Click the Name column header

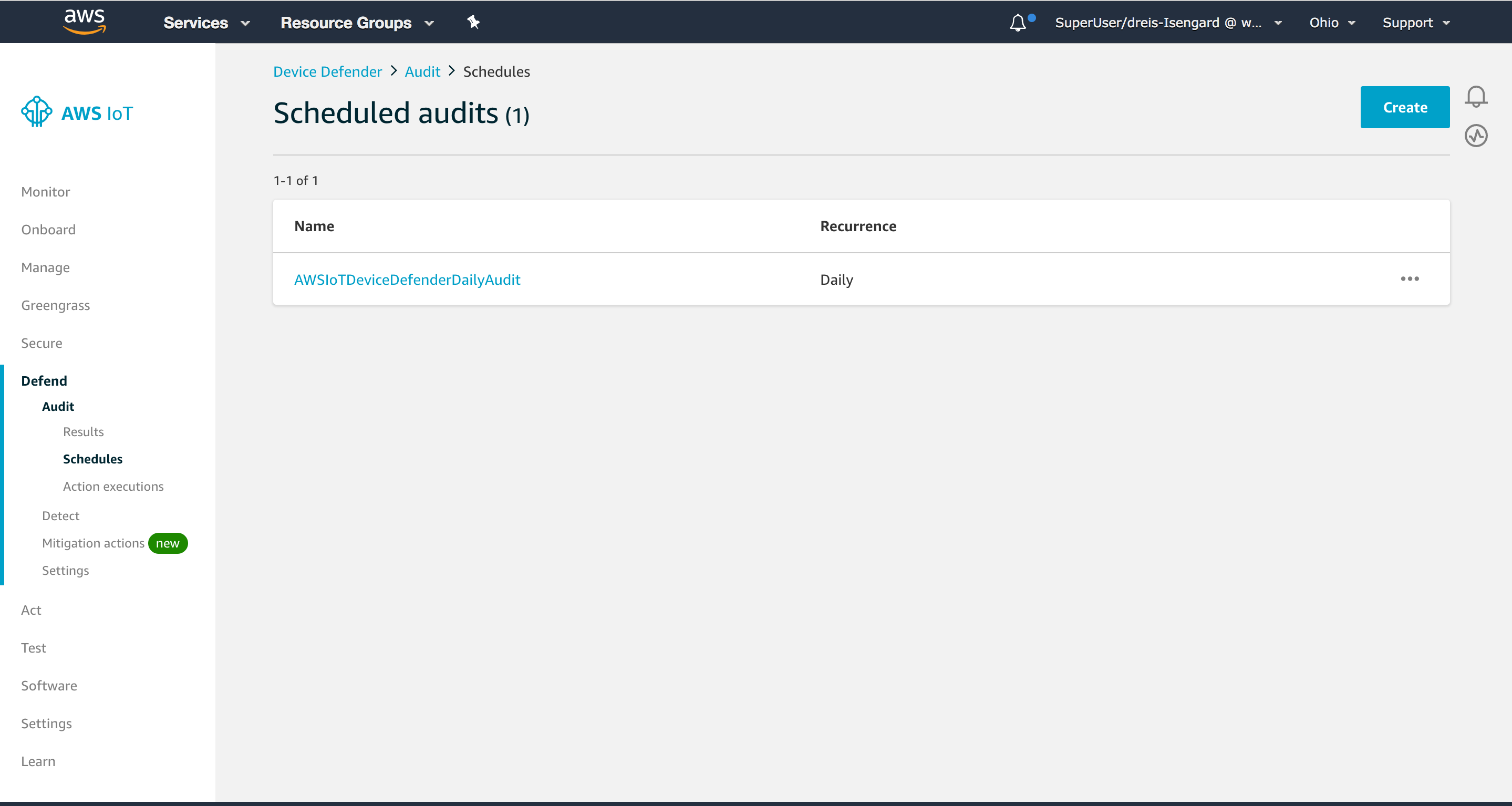pos(314,226)
